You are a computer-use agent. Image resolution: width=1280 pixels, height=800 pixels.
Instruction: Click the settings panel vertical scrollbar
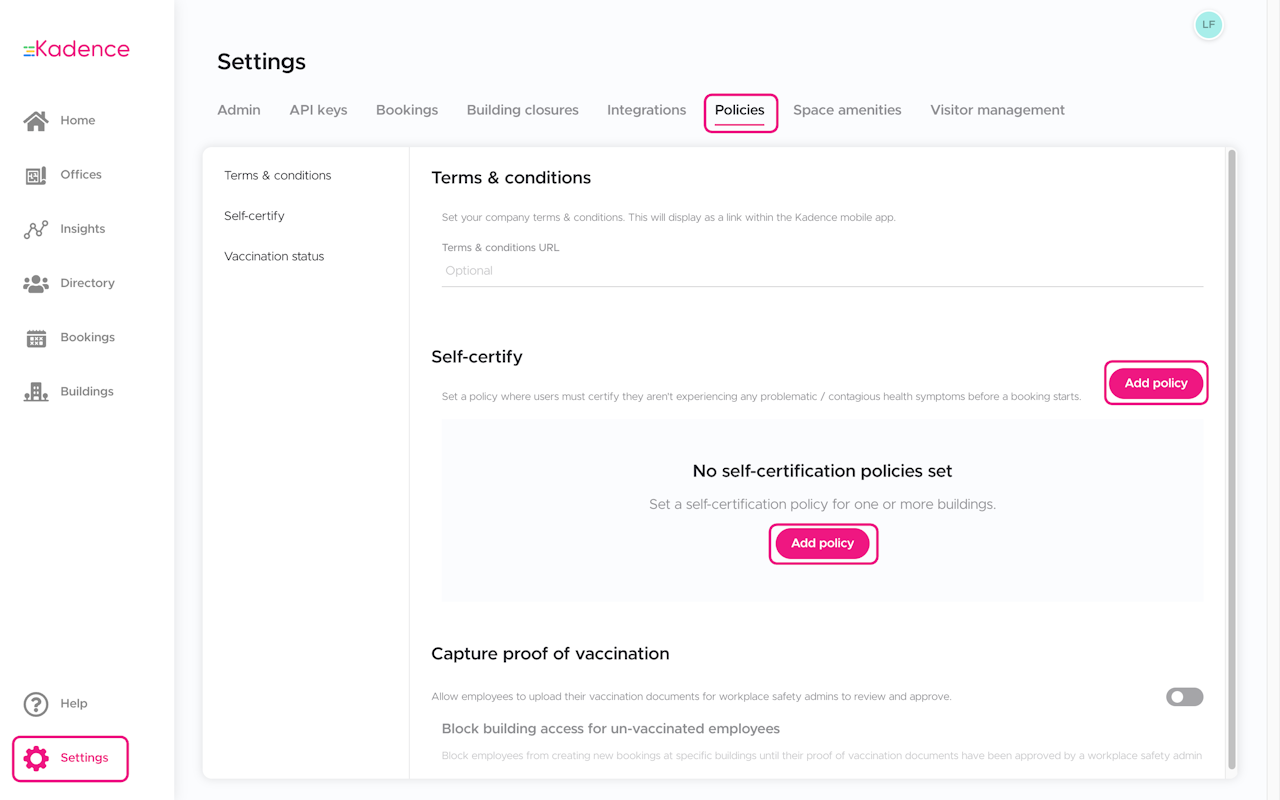tap(1232, 460)
